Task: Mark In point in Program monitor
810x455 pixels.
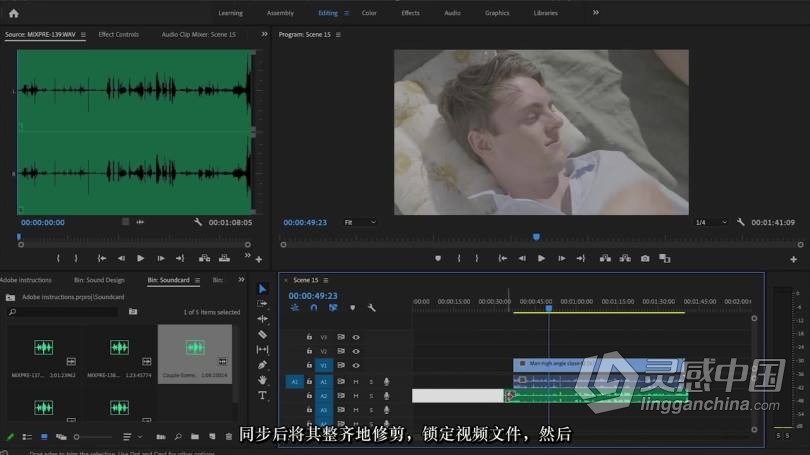Action: click(459, 258)
